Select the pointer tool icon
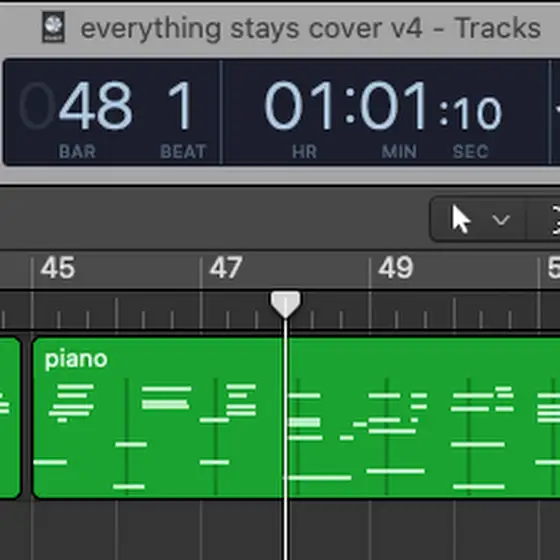The height and width of the screenshot is (560, 560). point(461,220)
